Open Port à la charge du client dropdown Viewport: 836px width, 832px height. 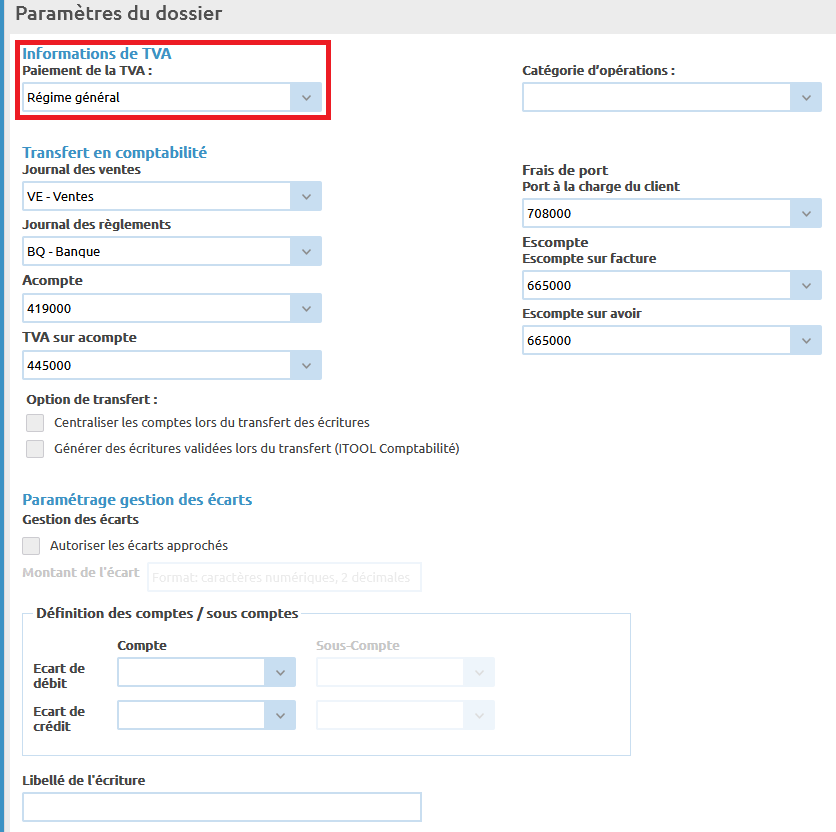coord(806,213)
